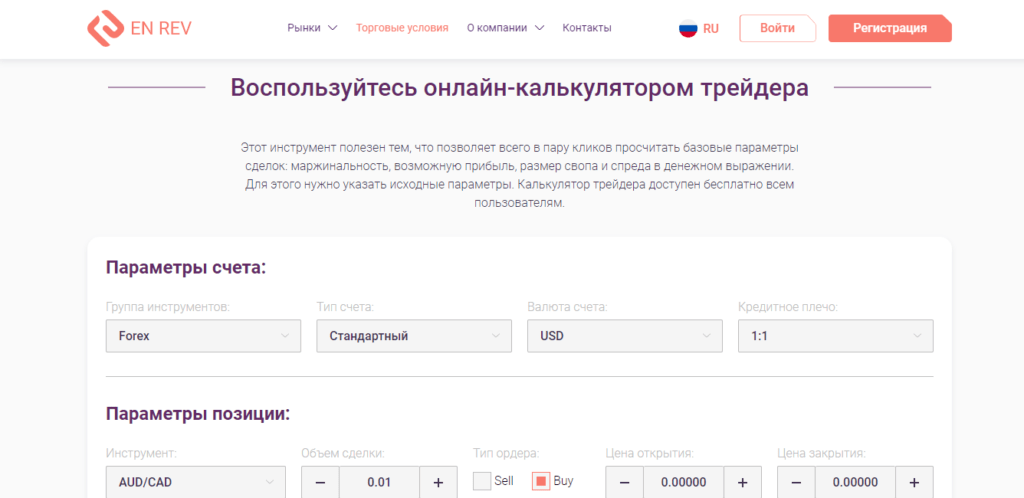Screen dimensions: 1024x498
Task: Click the Кредитное плечо label
Action: 788,307
